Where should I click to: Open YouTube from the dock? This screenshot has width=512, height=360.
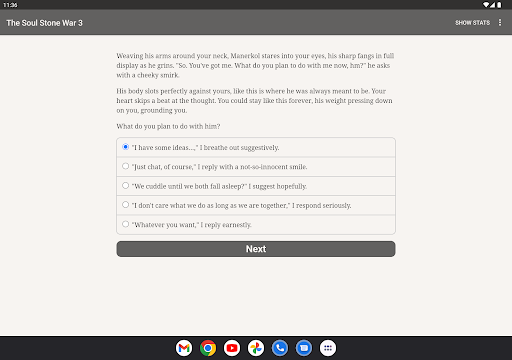[x=232, y=348]
